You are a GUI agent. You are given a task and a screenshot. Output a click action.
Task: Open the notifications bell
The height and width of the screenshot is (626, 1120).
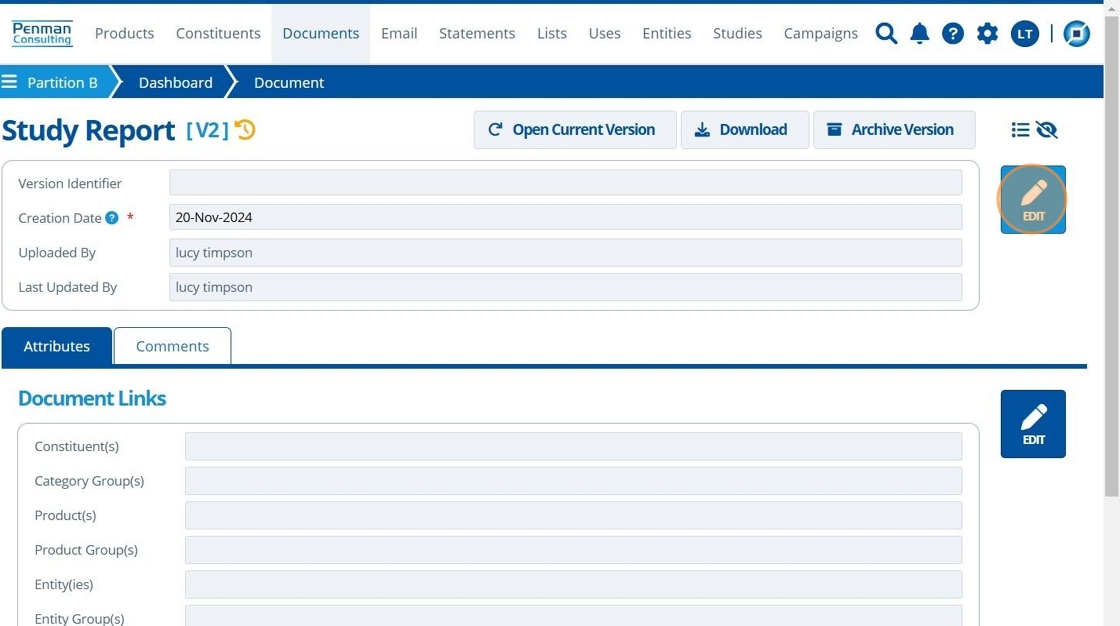click(x=919, y=34)
